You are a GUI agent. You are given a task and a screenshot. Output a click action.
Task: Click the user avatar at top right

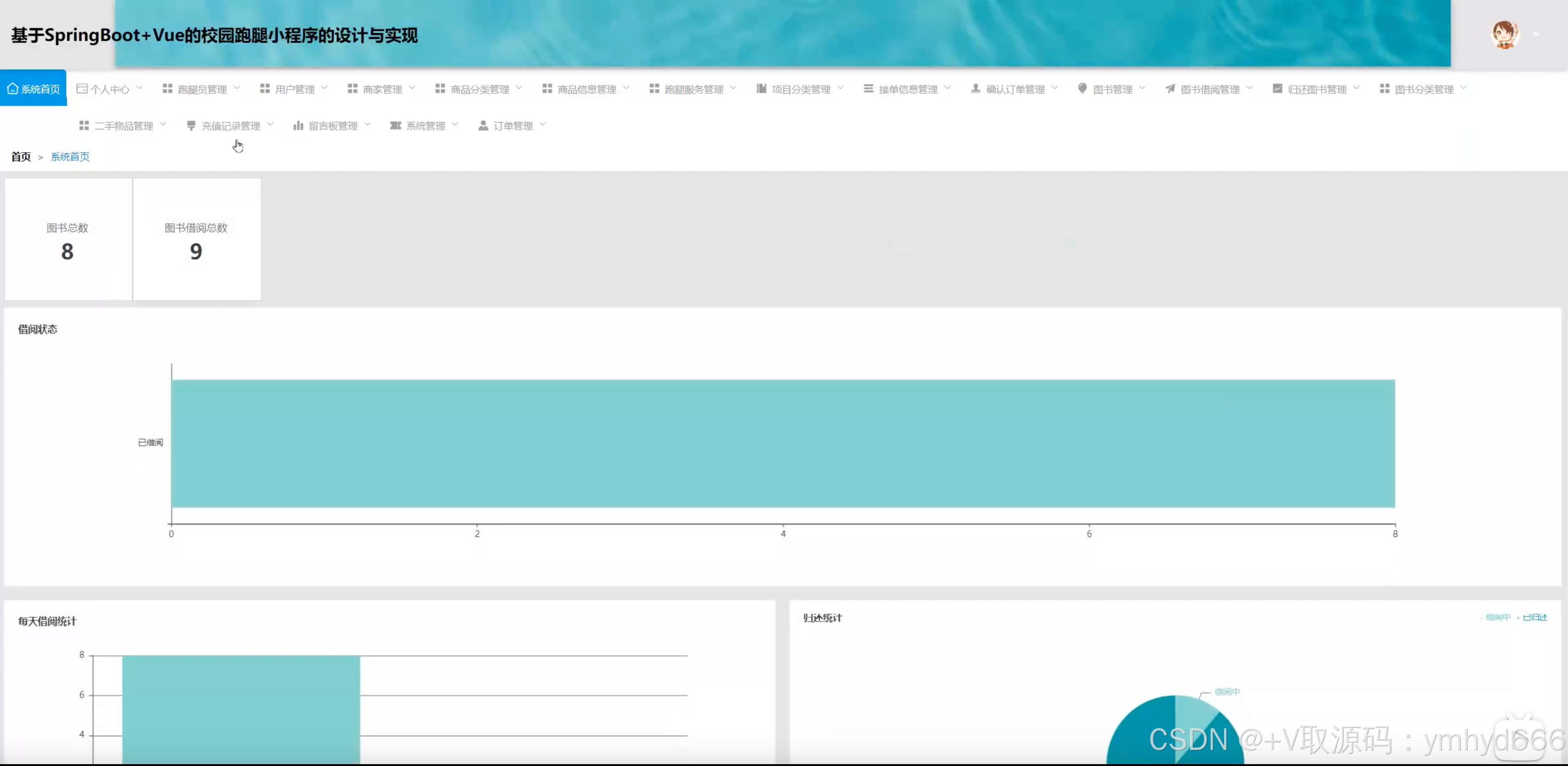[x=1505, y=35]
